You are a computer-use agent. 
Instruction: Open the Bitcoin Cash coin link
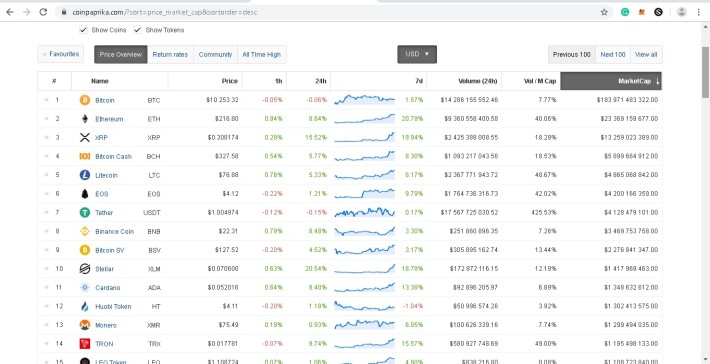(x=113, y=157)
